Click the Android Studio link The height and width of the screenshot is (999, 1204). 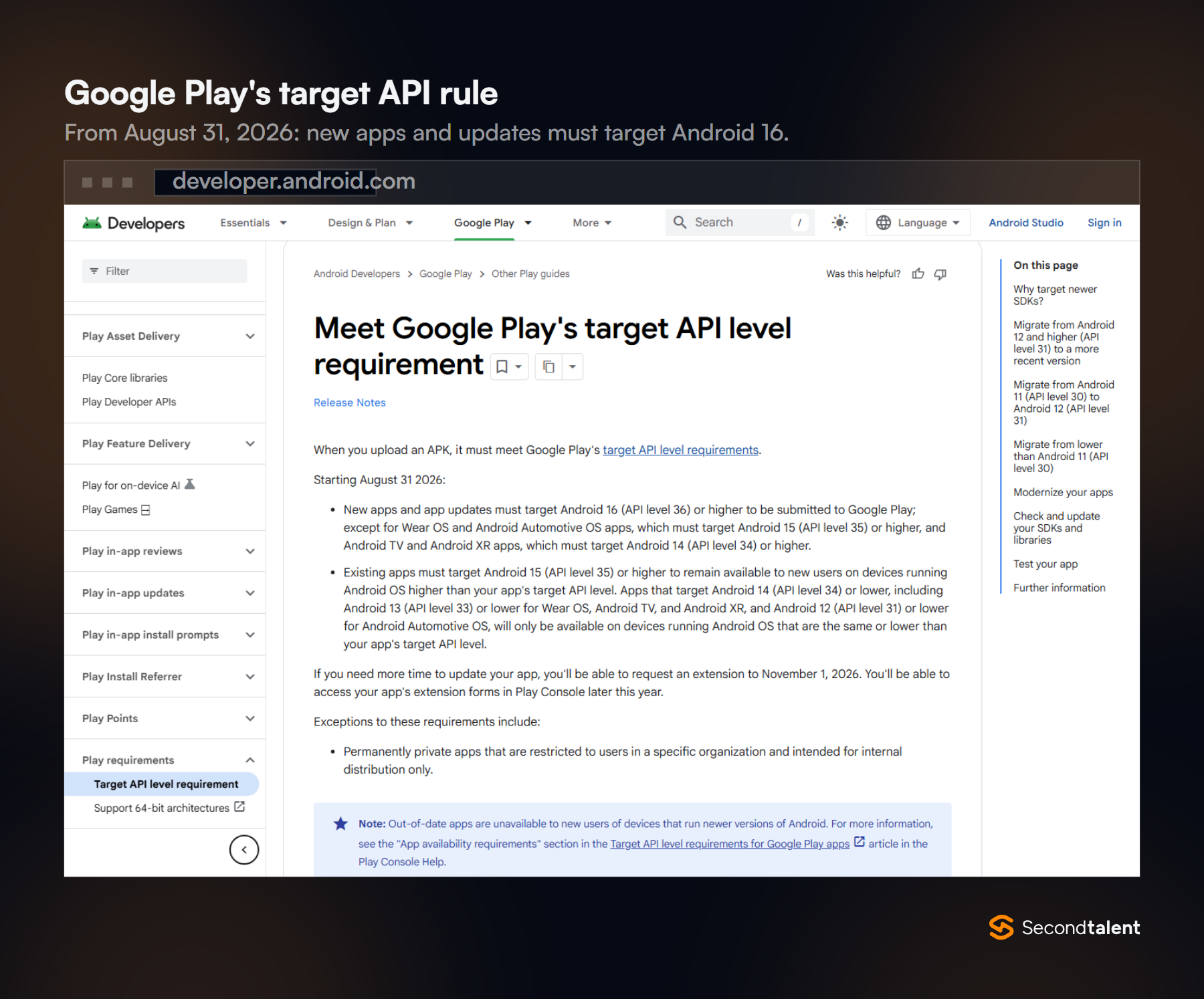[1026, 223]
